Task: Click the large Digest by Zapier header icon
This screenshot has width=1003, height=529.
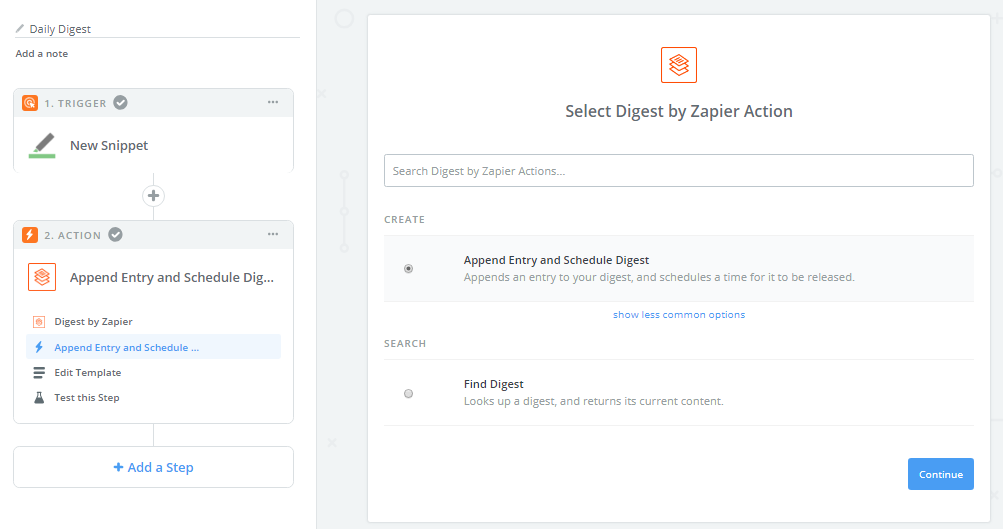Action: click(x=679, y=65)
